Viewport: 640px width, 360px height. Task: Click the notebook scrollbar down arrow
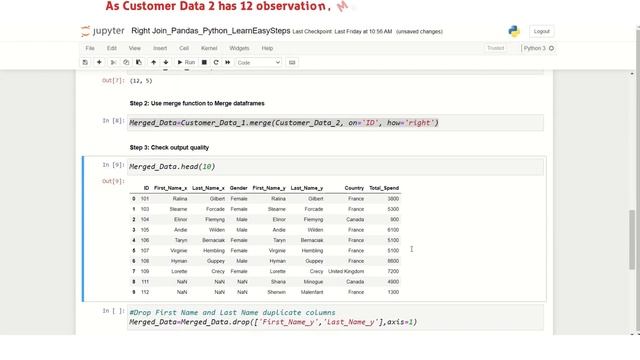click(x=632, y=334)
